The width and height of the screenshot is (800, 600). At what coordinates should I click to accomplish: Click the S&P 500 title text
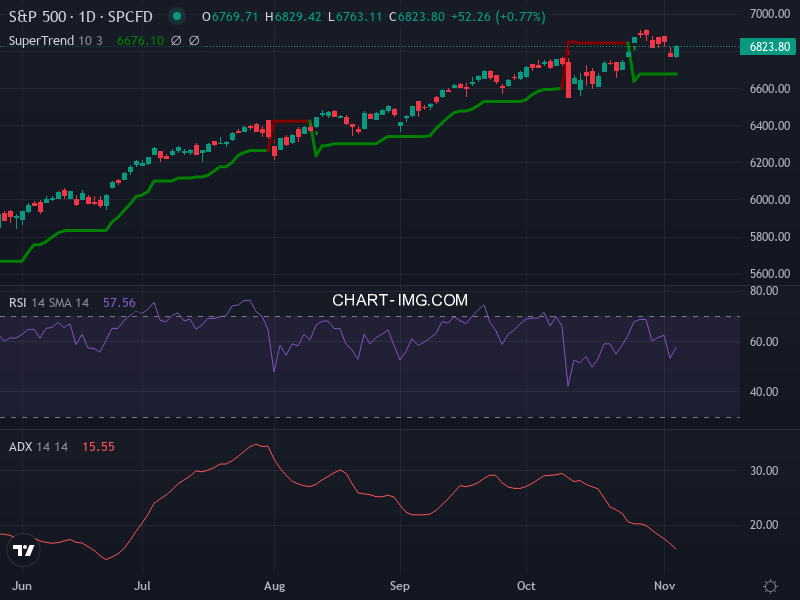click(x=35, y=16)
